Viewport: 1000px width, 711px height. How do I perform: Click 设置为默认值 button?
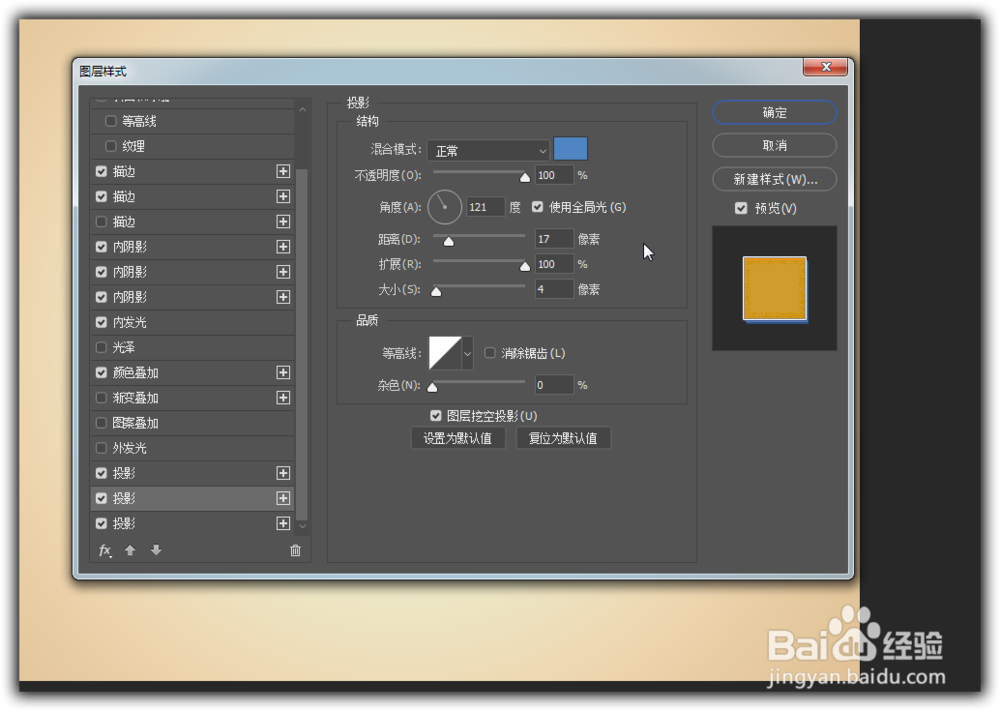point(458,438)
